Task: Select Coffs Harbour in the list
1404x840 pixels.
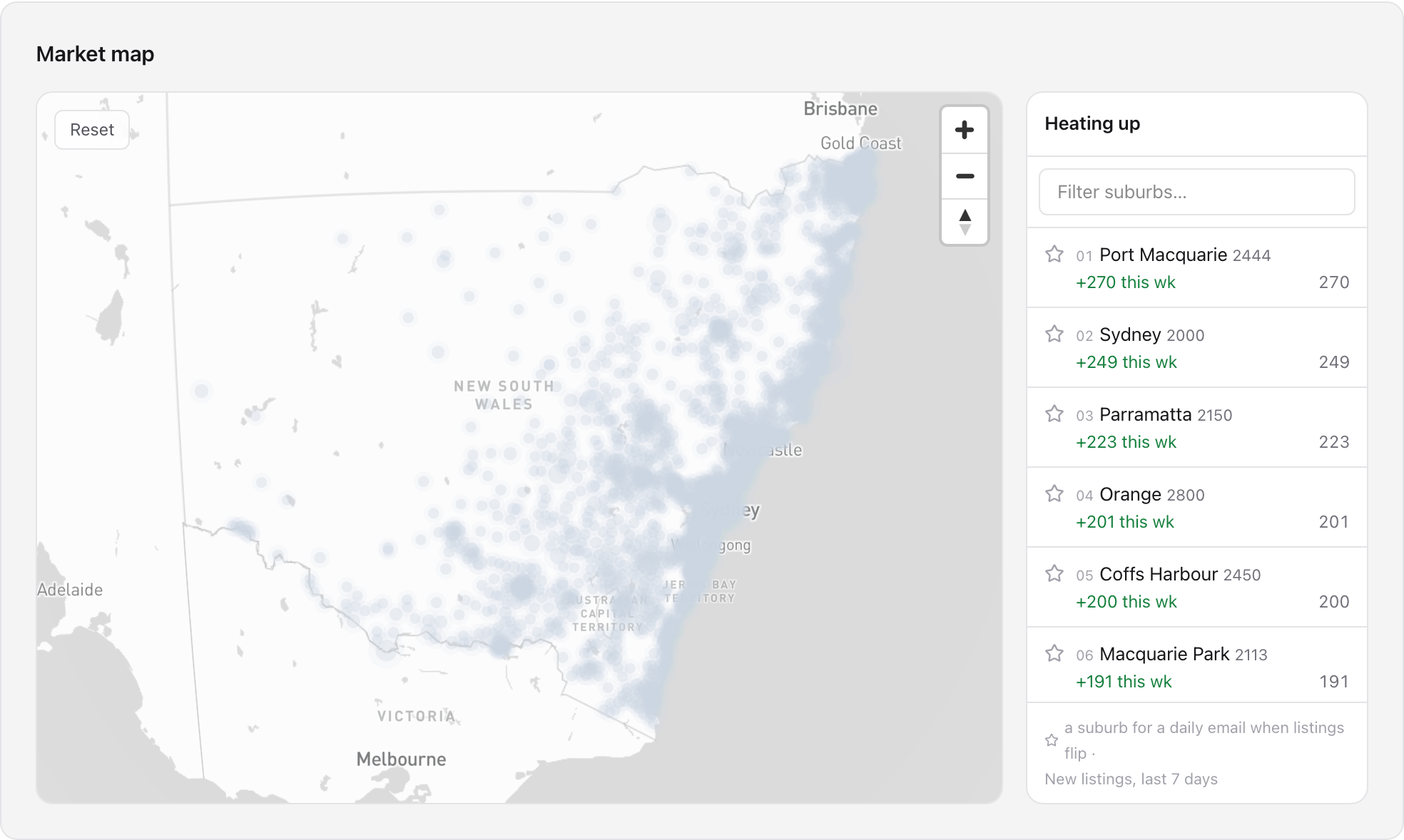Action: (x=1196, y=588)
